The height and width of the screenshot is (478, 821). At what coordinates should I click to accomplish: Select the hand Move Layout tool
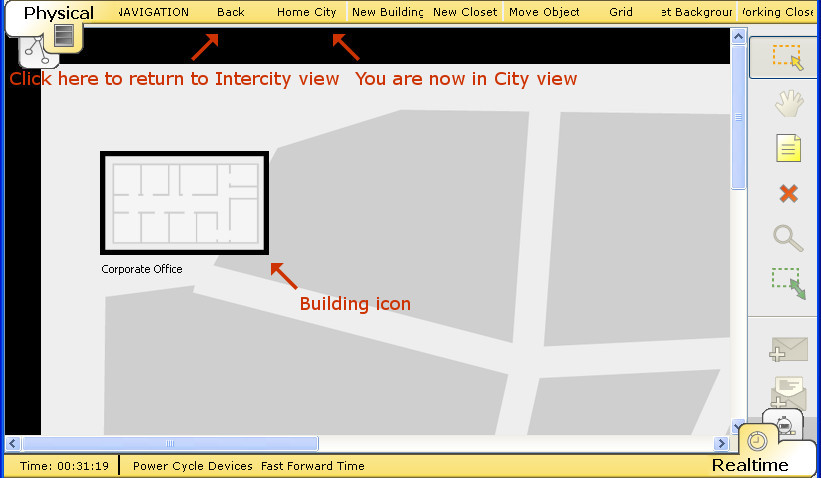(x=789, y=103)
